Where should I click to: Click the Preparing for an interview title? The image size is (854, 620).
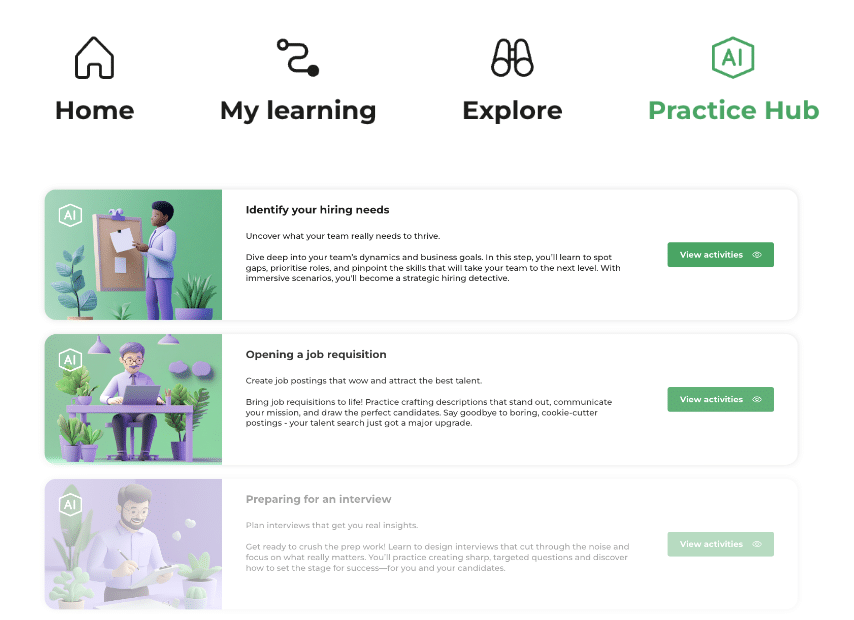click(318, 499)
